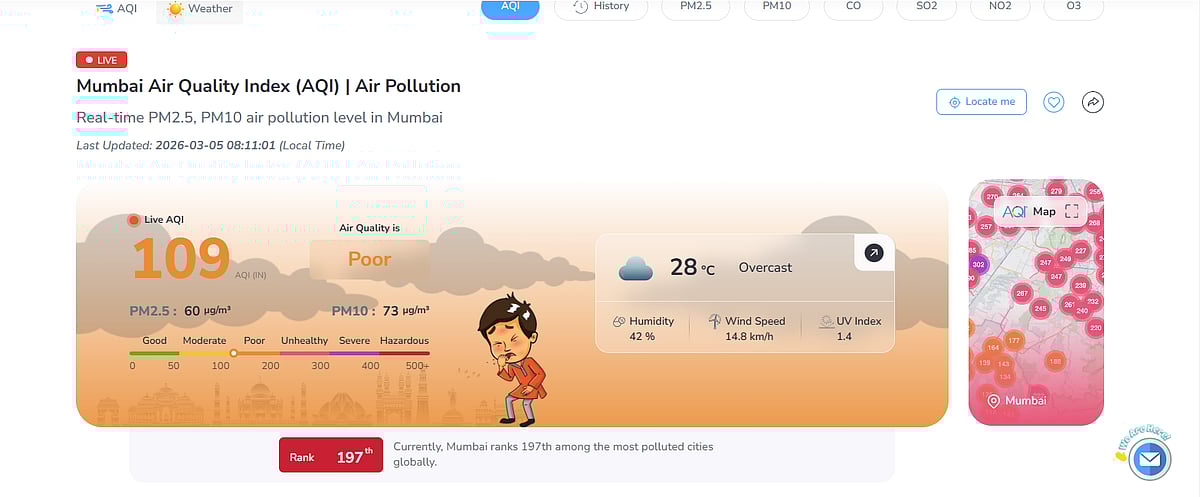Open the map thumbnail of Mumbai
The image size is (1200, 497).
[1036, 303]
